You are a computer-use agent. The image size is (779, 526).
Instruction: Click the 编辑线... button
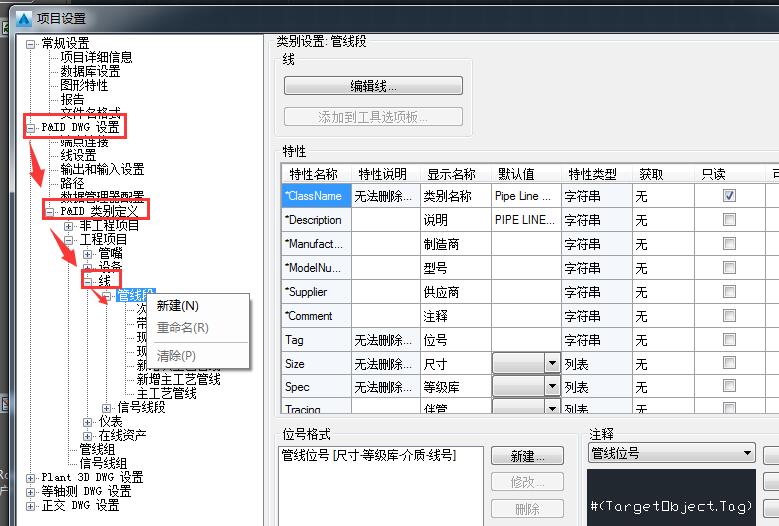(373, 86)
